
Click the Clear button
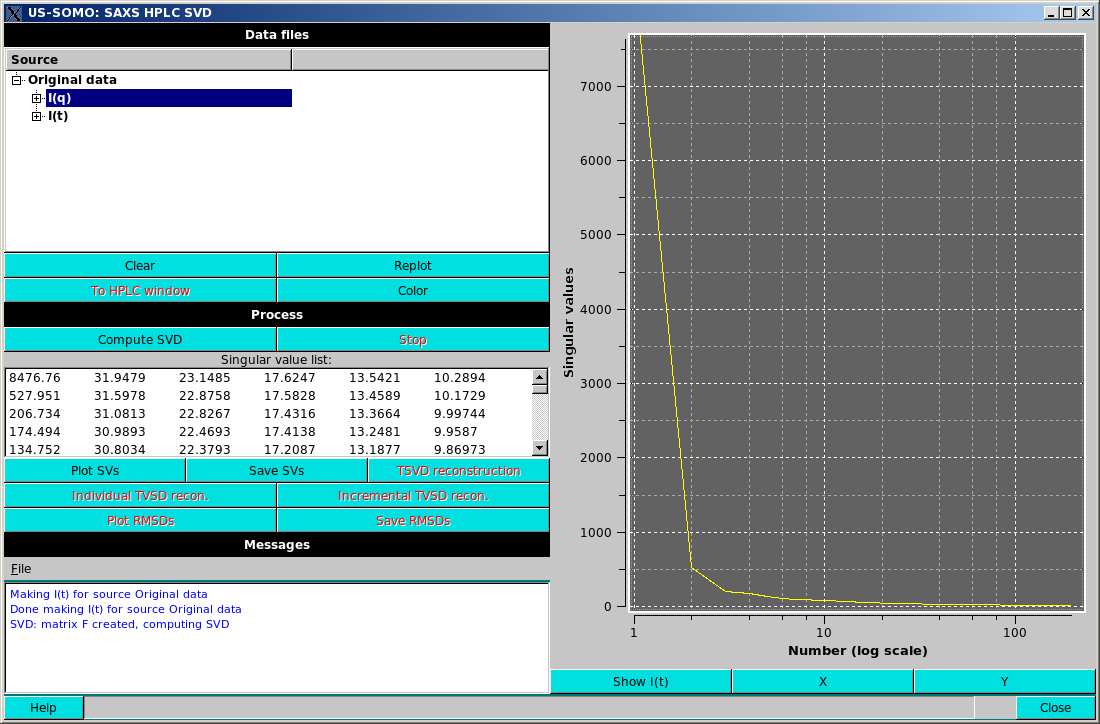(140, 265)
